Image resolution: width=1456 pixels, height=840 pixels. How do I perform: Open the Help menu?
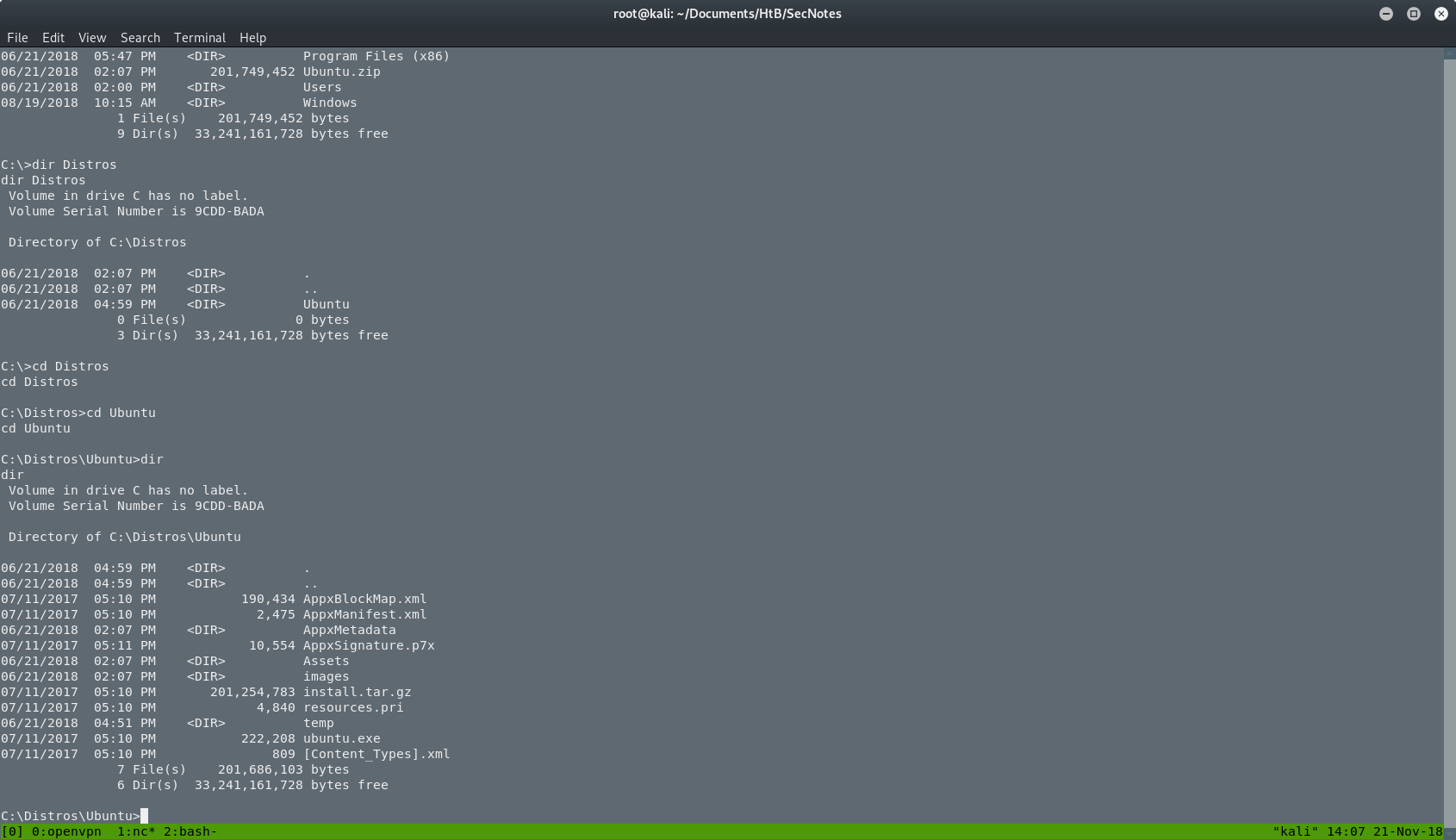pos(252,37)
